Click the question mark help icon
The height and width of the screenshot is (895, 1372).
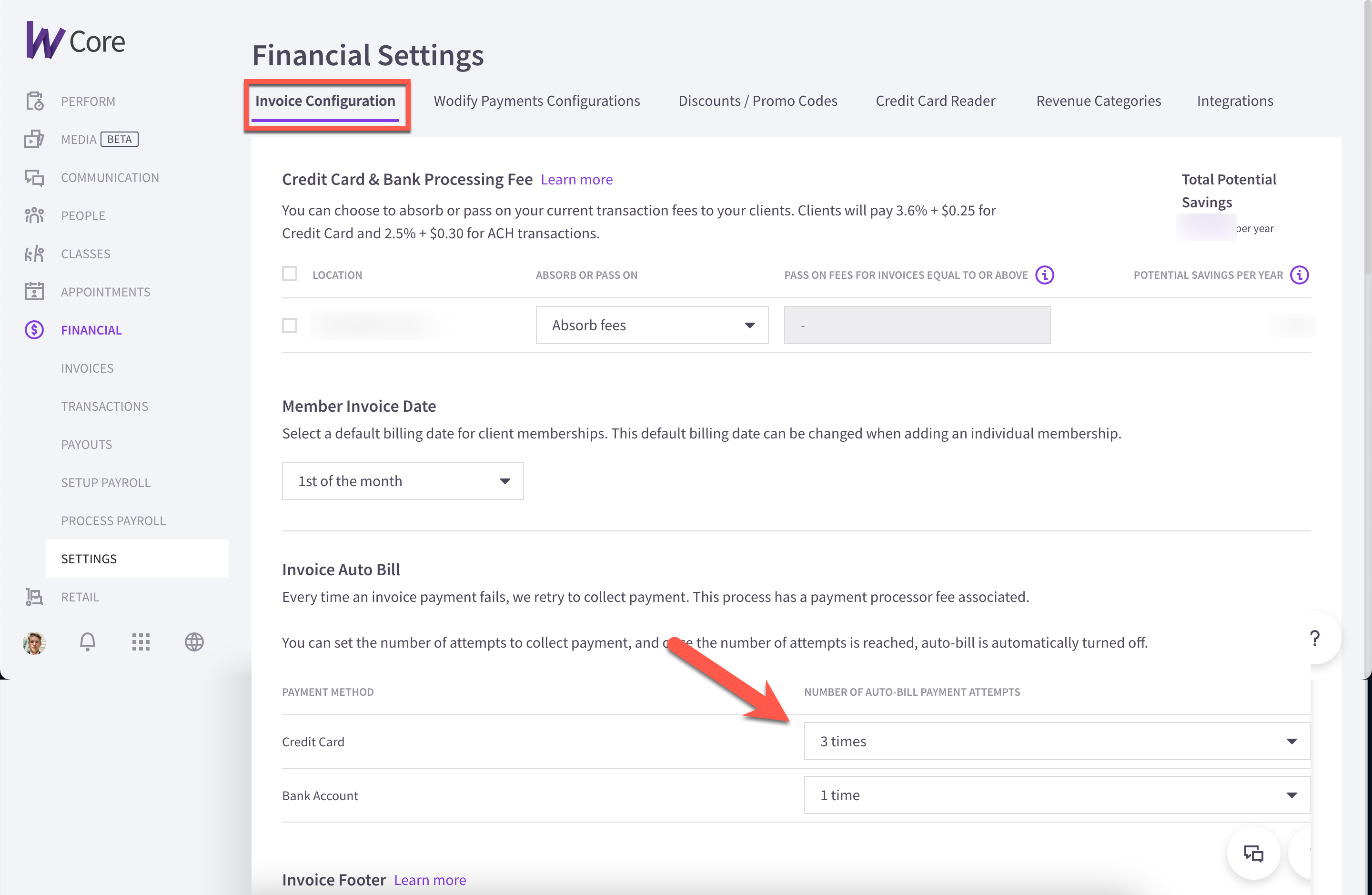tap(1315, 639)
